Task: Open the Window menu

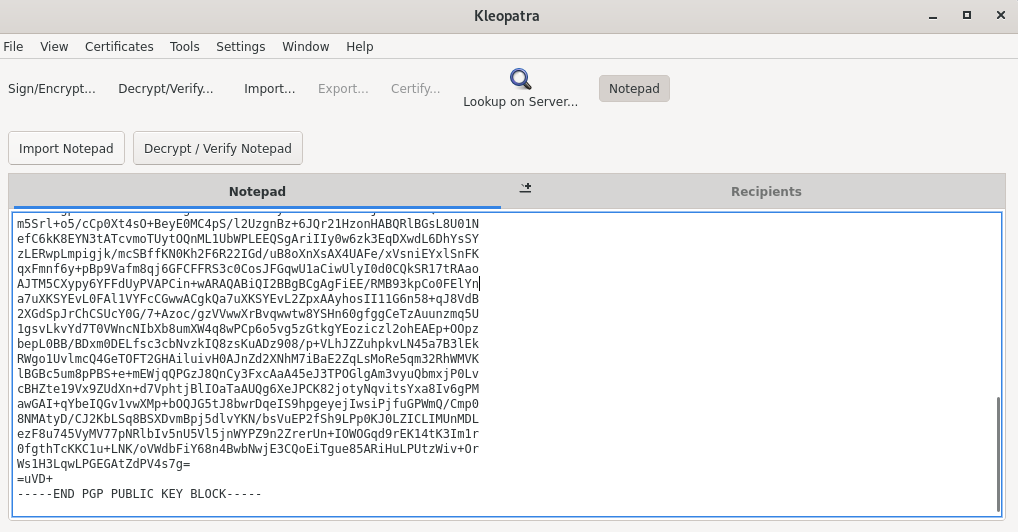Action: point(306,47)
